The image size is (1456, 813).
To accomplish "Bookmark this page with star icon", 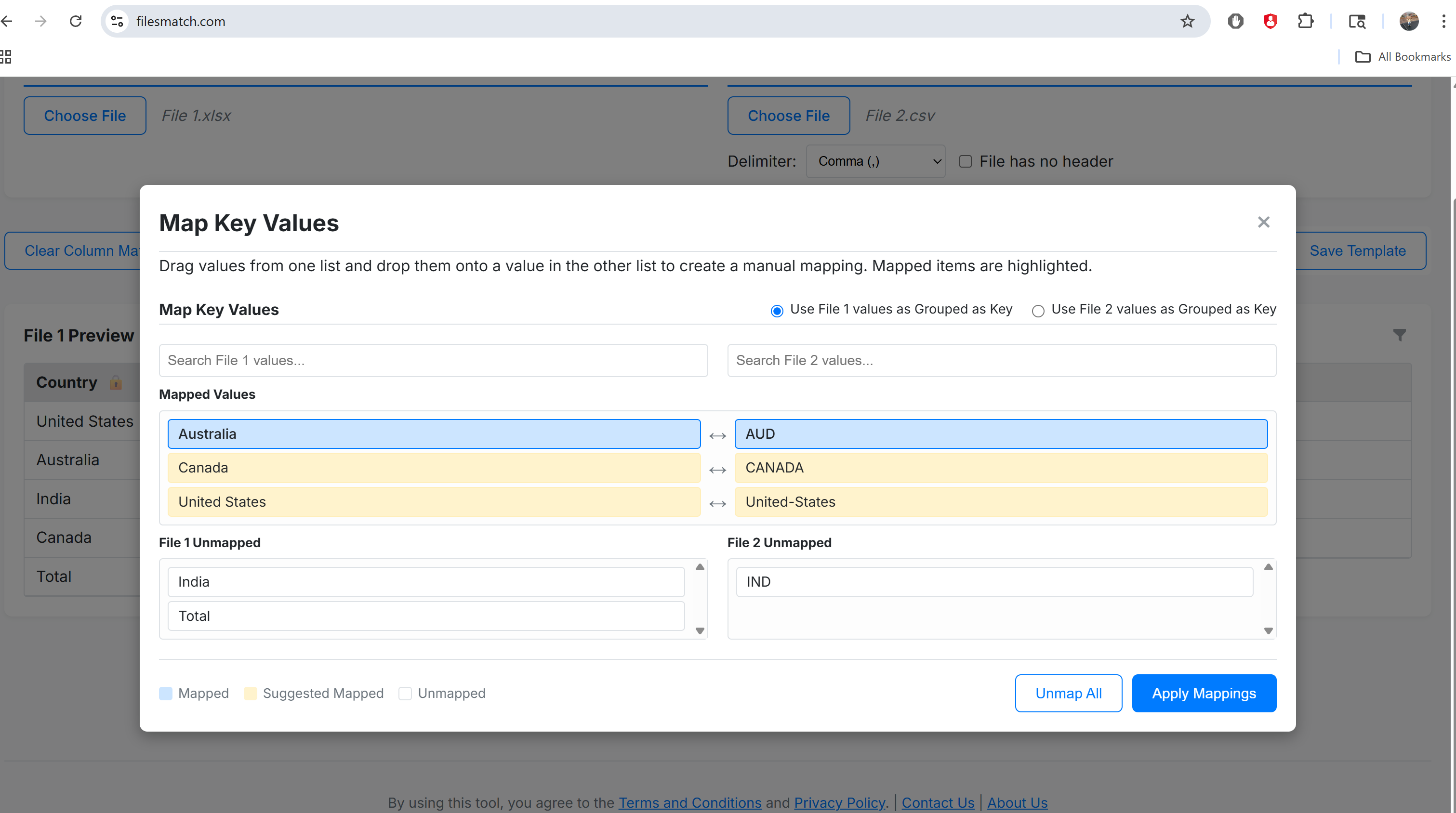I will click(x=1187, y=22).
